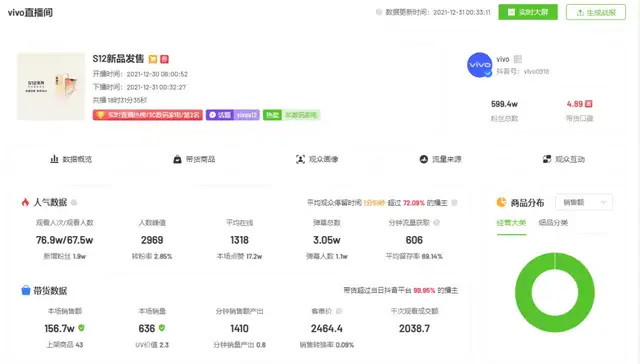Click the 开播时间 2021-12-30 line
Viewport: 640px width, 364px height.
(140, 74)
